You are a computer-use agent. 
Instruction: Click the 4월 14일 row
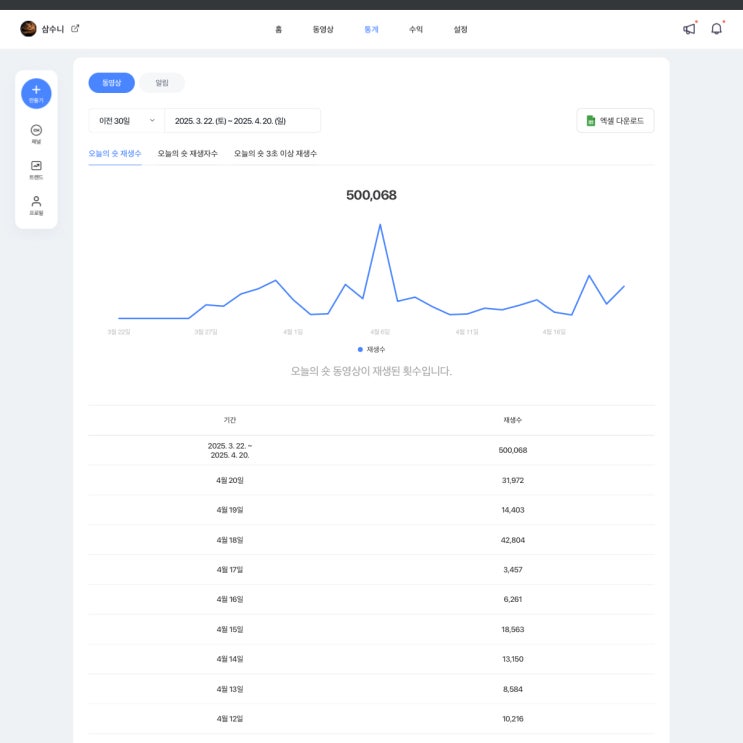372,659
